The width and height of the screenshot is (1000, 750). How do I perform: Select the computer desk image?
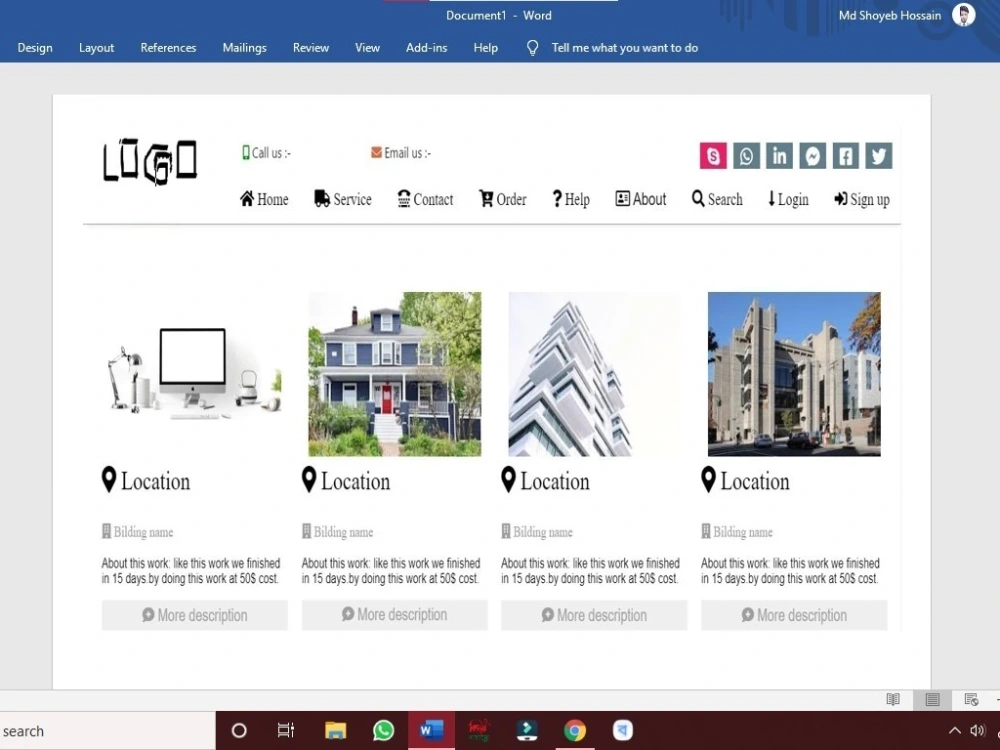click(194, 374)
